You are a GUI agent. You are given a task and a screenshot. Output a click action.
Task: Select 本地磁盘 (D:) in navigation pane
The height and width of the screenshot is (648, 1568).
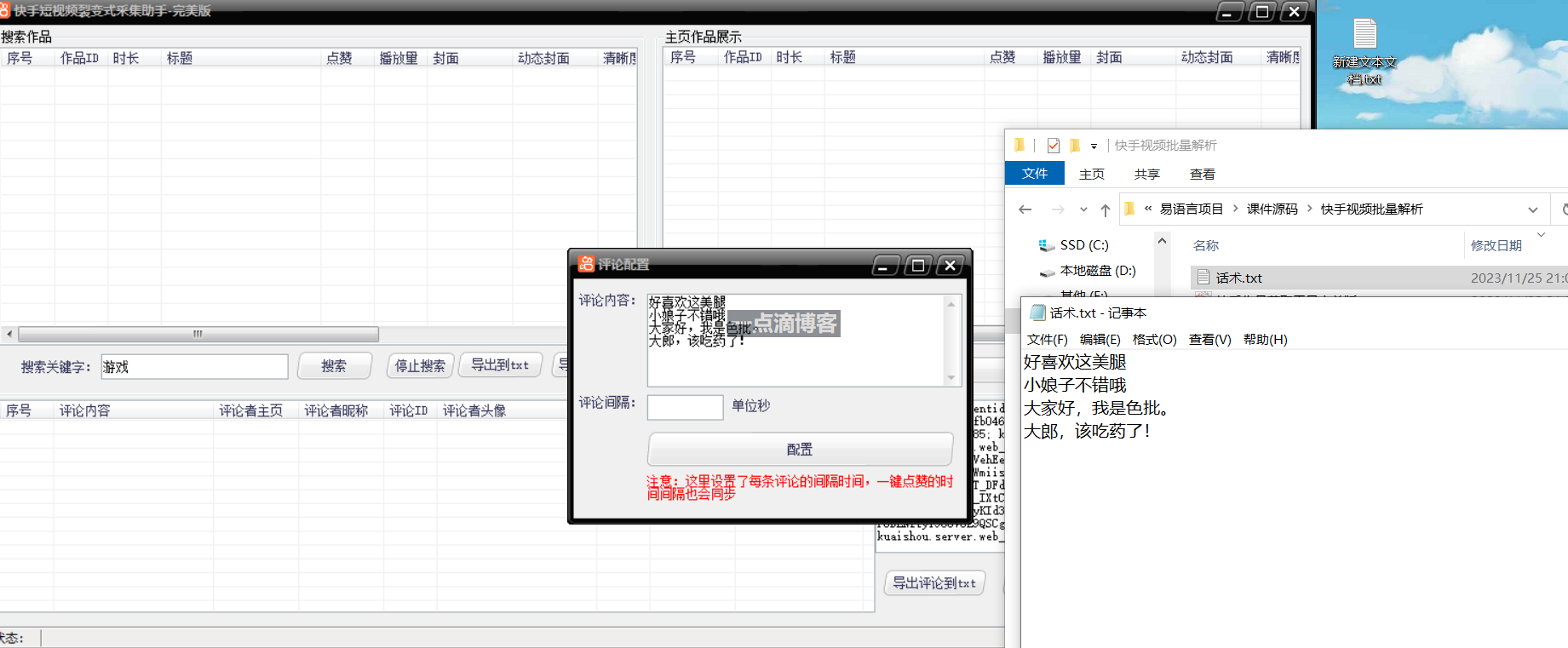coord(1098,271)
